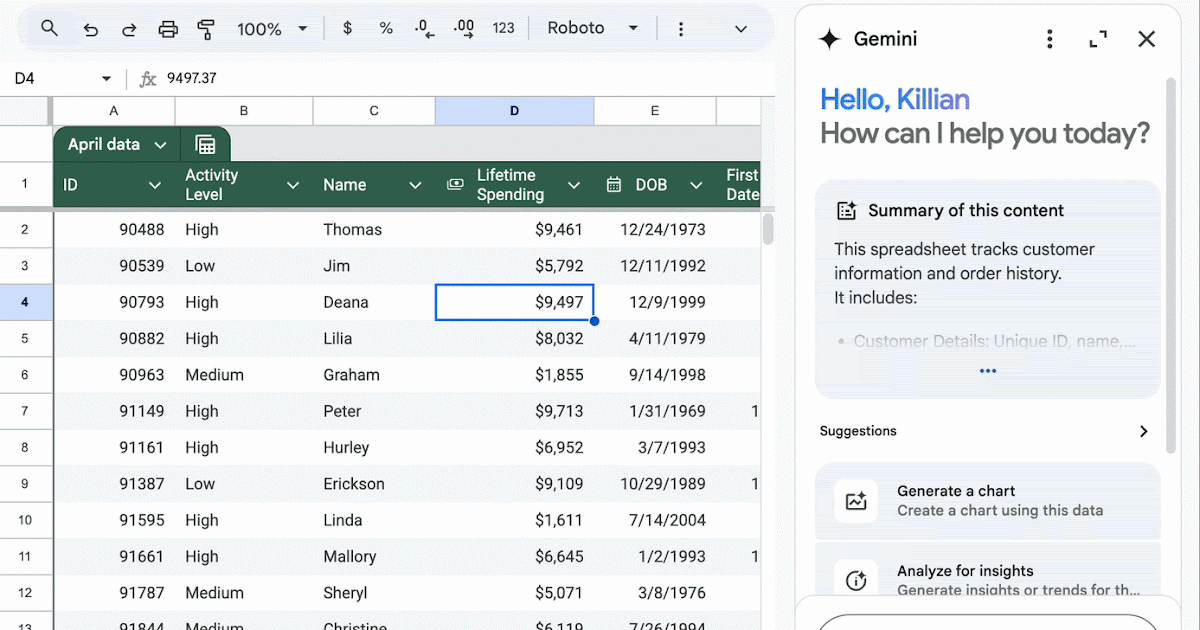Apply percent format to cell
This screenshot has width=1200, height=630.
click(386, 29)
